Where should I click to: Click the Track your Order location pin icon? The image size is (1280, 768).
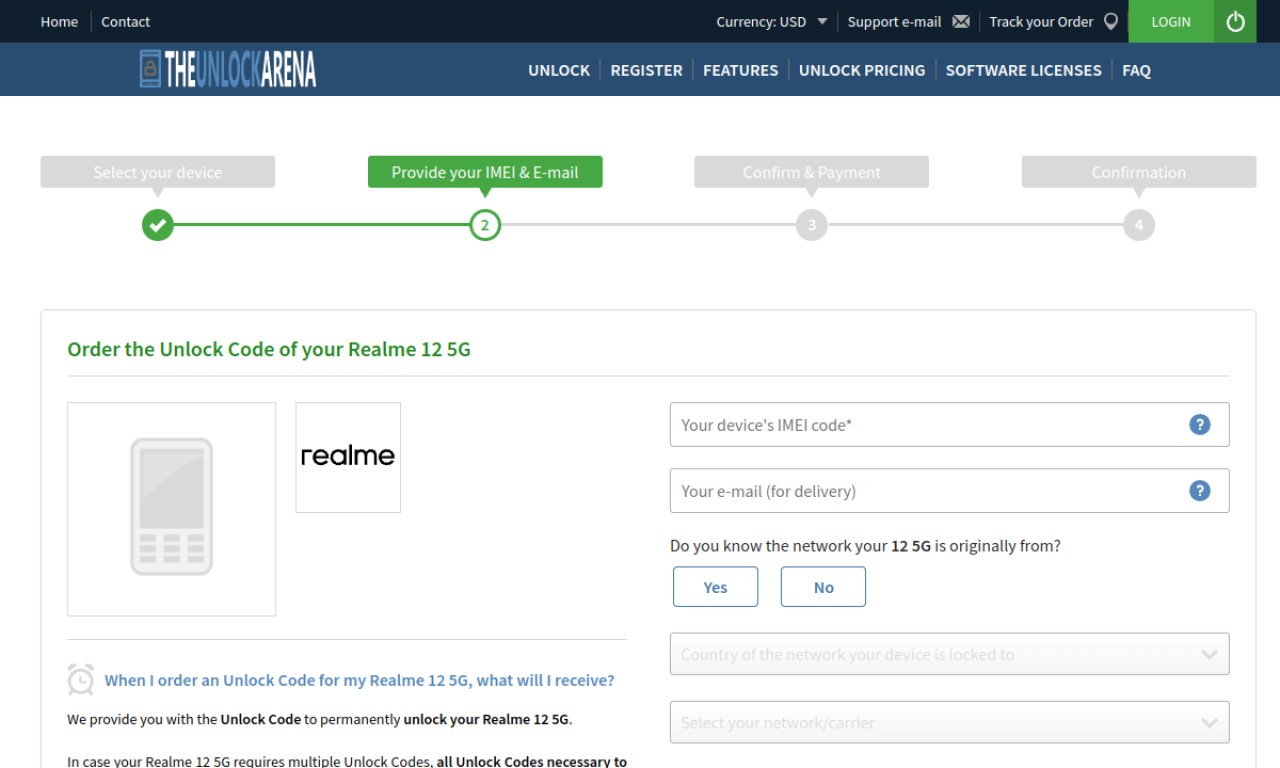(x=1111, y=21)
